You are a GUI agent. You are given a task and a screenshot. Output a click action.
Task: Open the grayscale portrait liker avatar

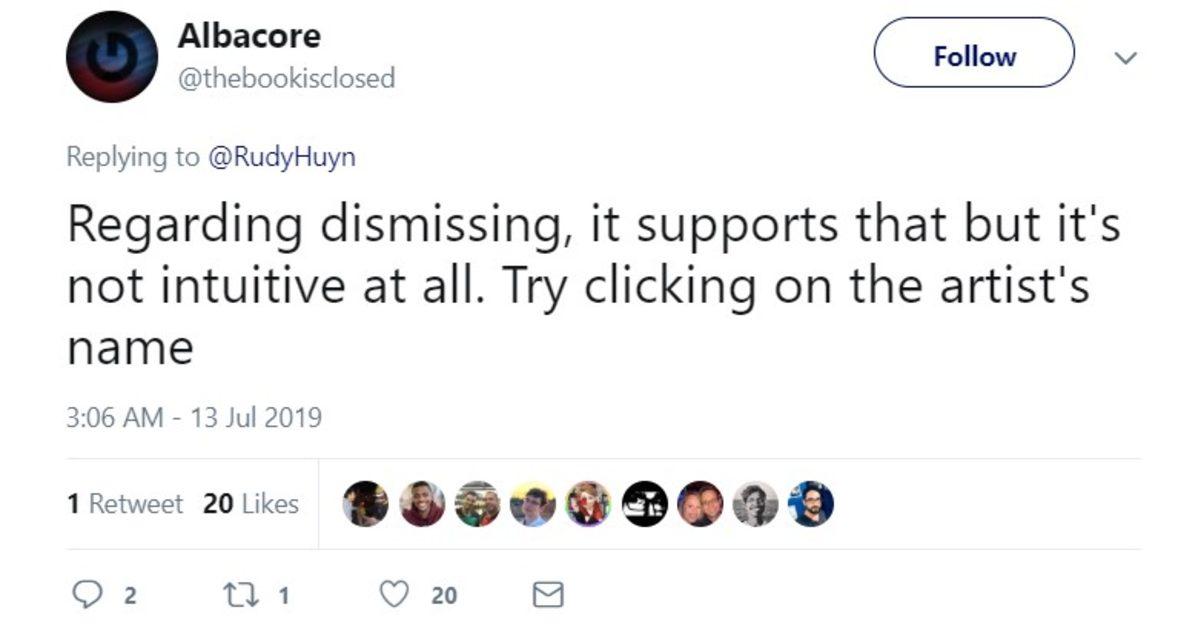(755, 504)
